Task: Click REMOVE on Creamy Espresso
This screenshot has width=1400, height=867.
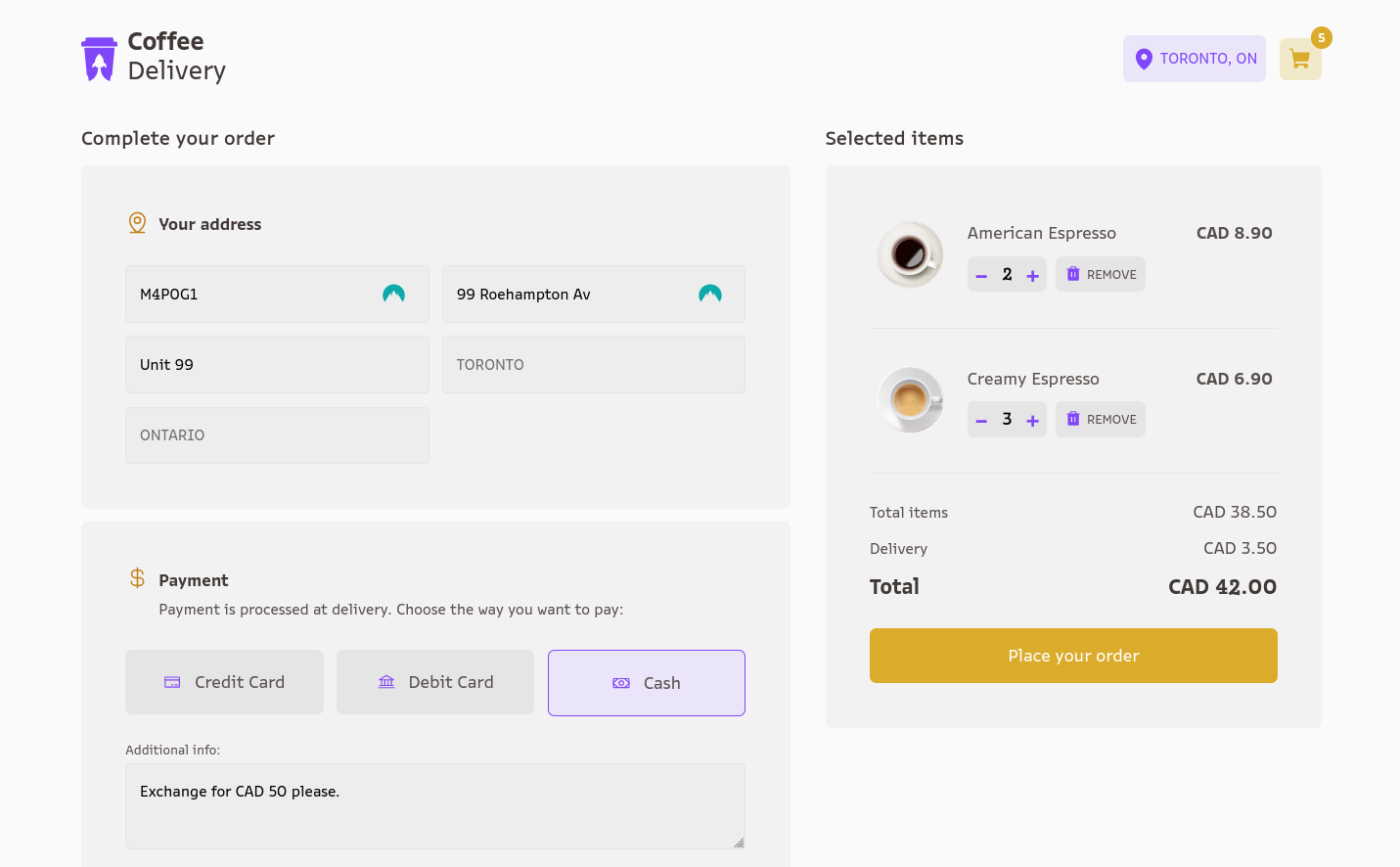Action: tap(1100, 419)
